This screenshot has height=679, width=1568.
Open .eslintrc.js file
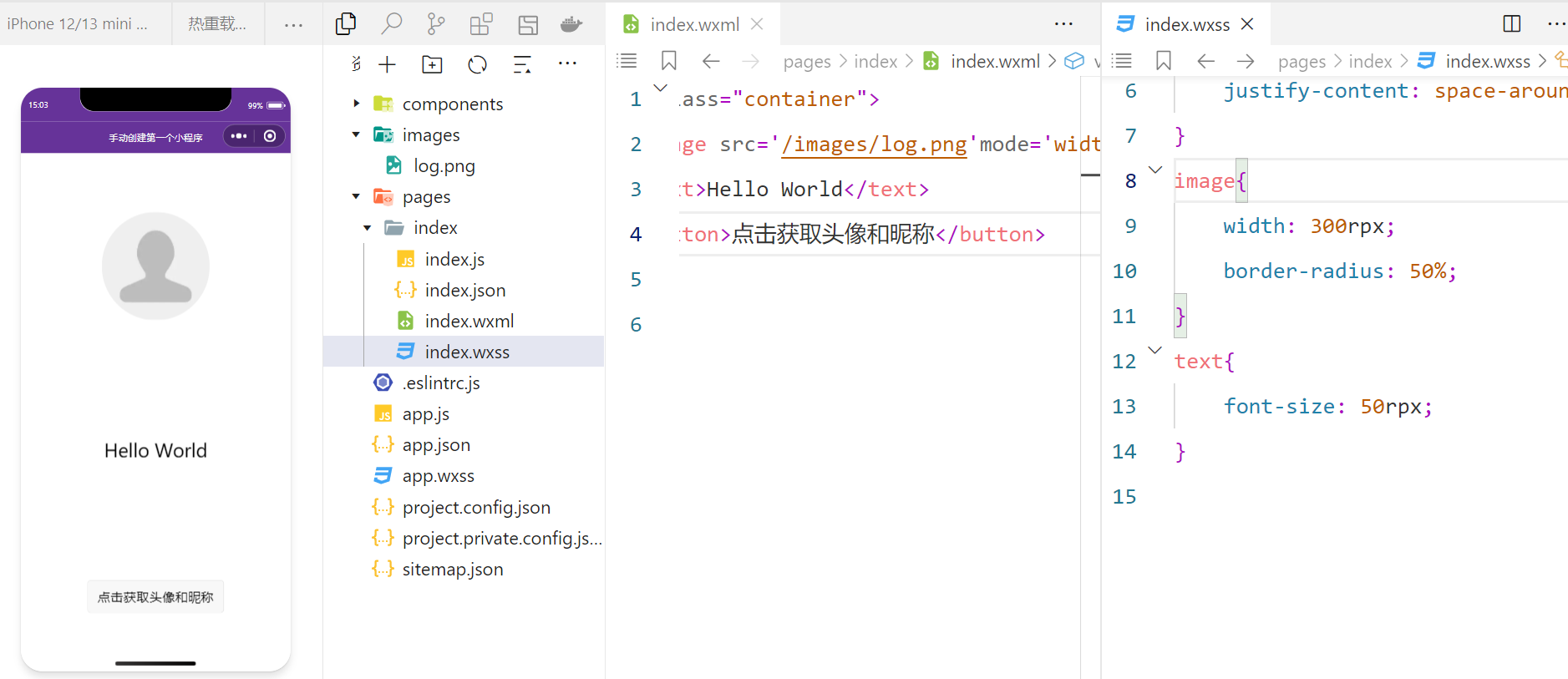441,383
